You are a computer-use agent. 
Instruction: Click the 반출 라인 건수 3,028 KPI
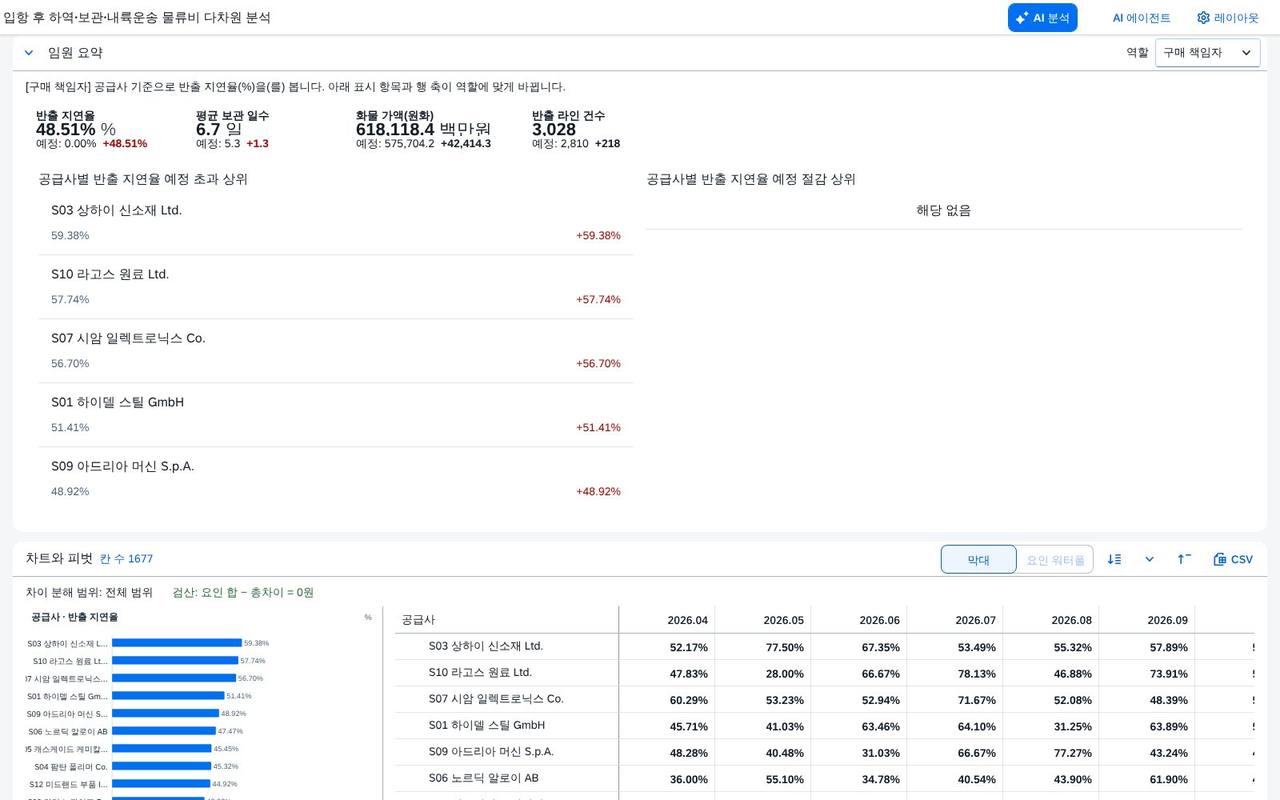576,129
